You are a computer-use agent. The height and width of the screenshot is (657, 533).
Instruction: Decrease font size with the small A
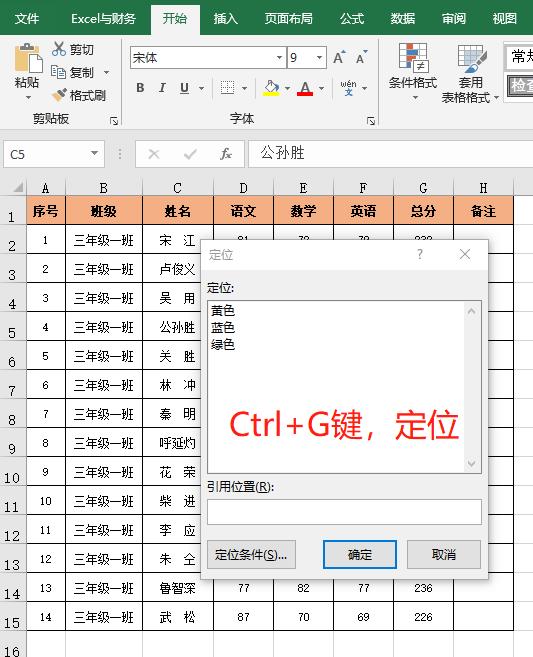pyautogui.click(x=362, y=57)
